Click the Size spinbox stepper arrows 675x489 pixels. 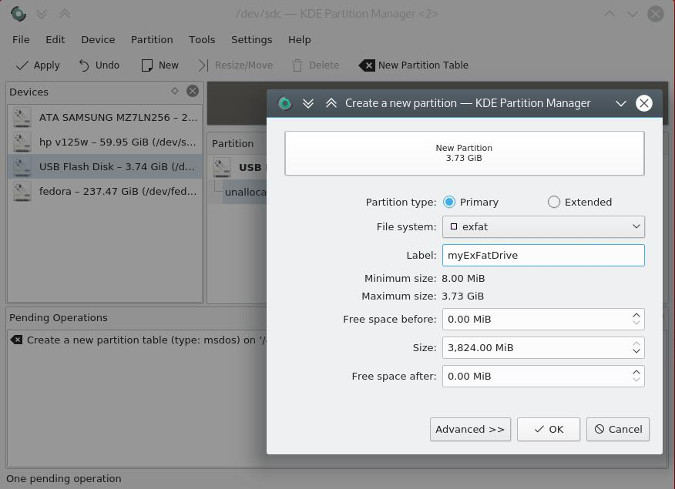point(637,348)
